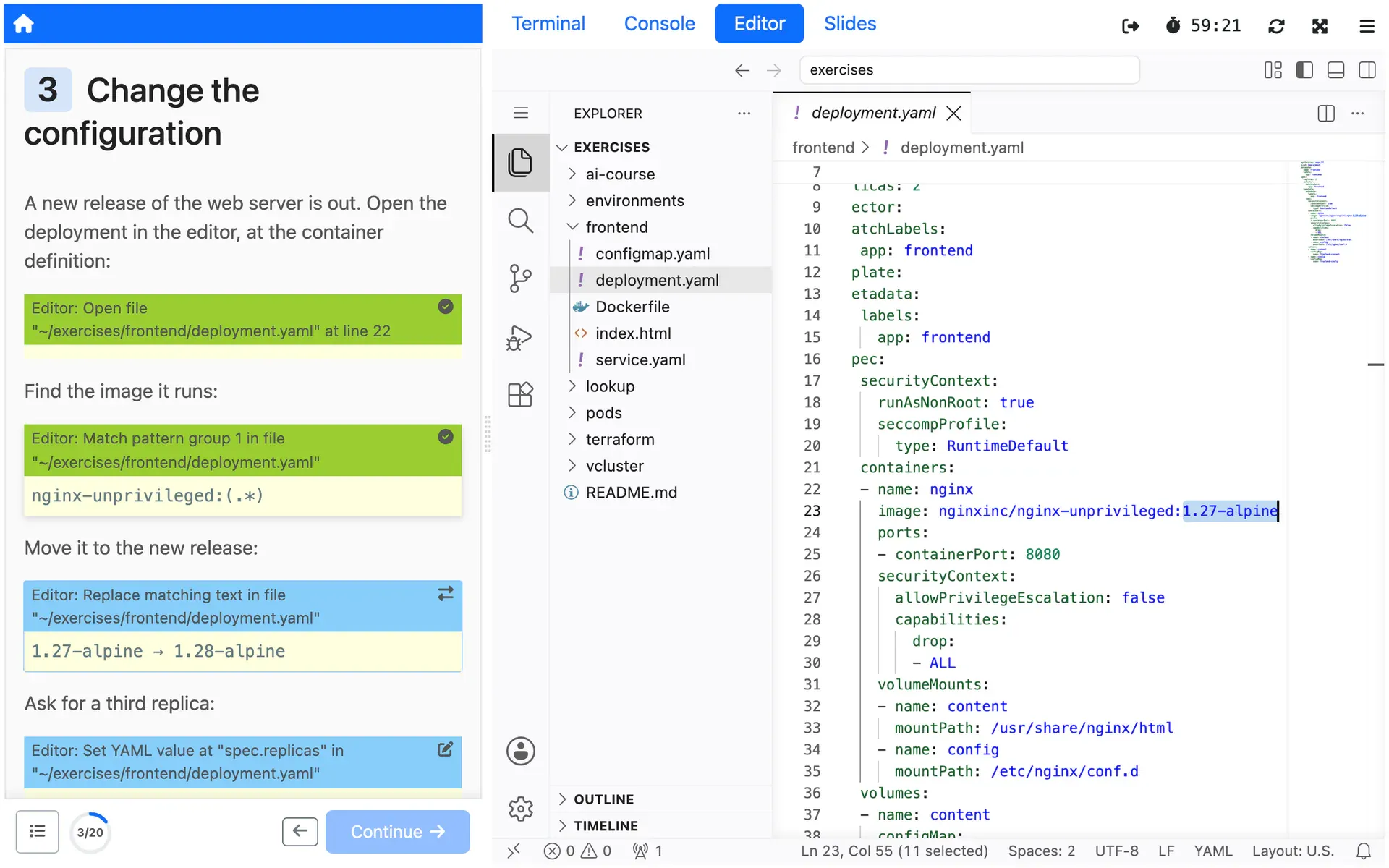Image resolution: width=1389 pixels, height=868 pixels.
Task: Click the code minimap preview
Action: click(x=1332, y=212)
